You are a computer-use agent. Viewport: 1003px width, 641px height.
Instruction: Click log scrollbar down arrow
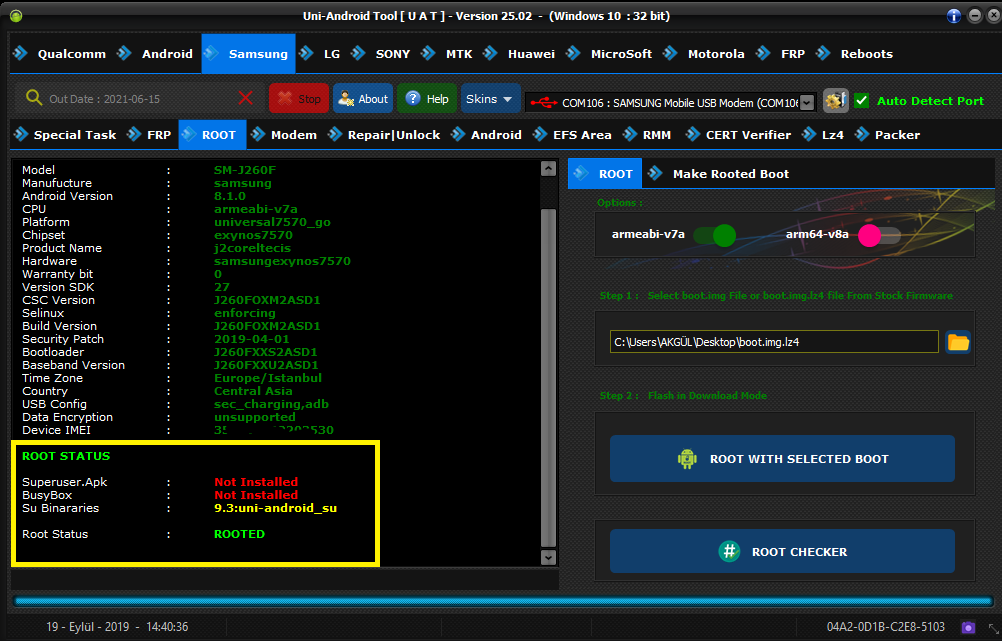click(x=547, y=555)
